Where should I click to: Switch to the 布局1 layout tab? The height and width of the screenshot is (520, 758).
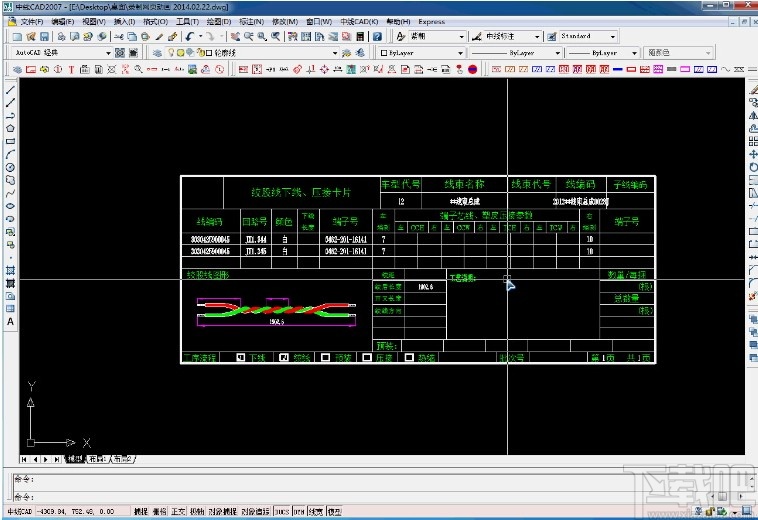pos(97,459)
